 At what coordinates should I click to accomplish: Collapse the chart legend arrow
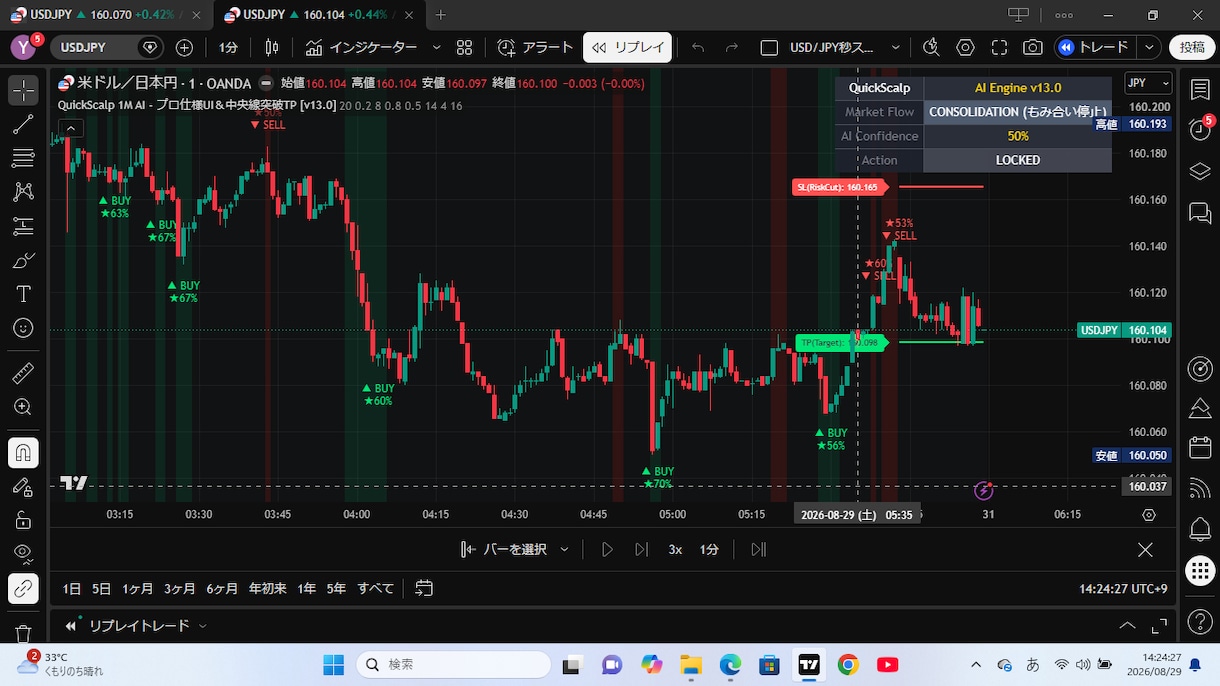click(70, 127)
